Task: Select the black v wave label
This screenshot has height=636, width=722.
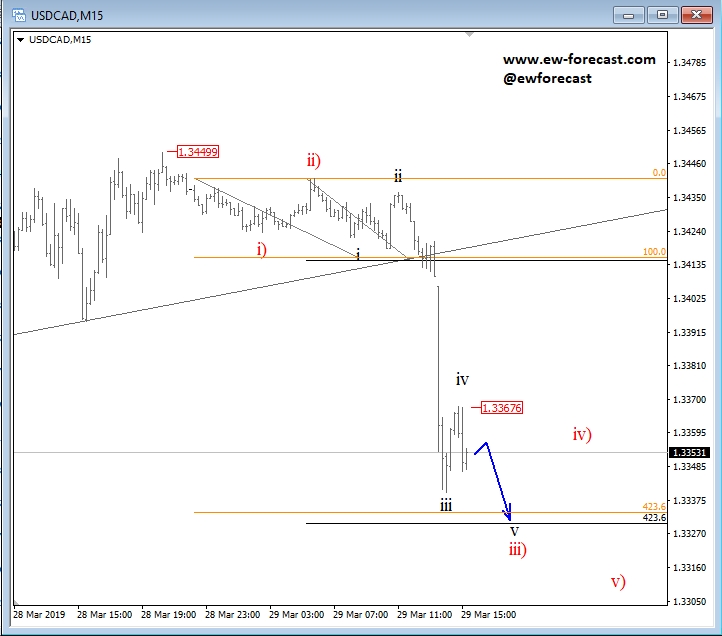Action: pyautogui.click(x=514, y=531)
